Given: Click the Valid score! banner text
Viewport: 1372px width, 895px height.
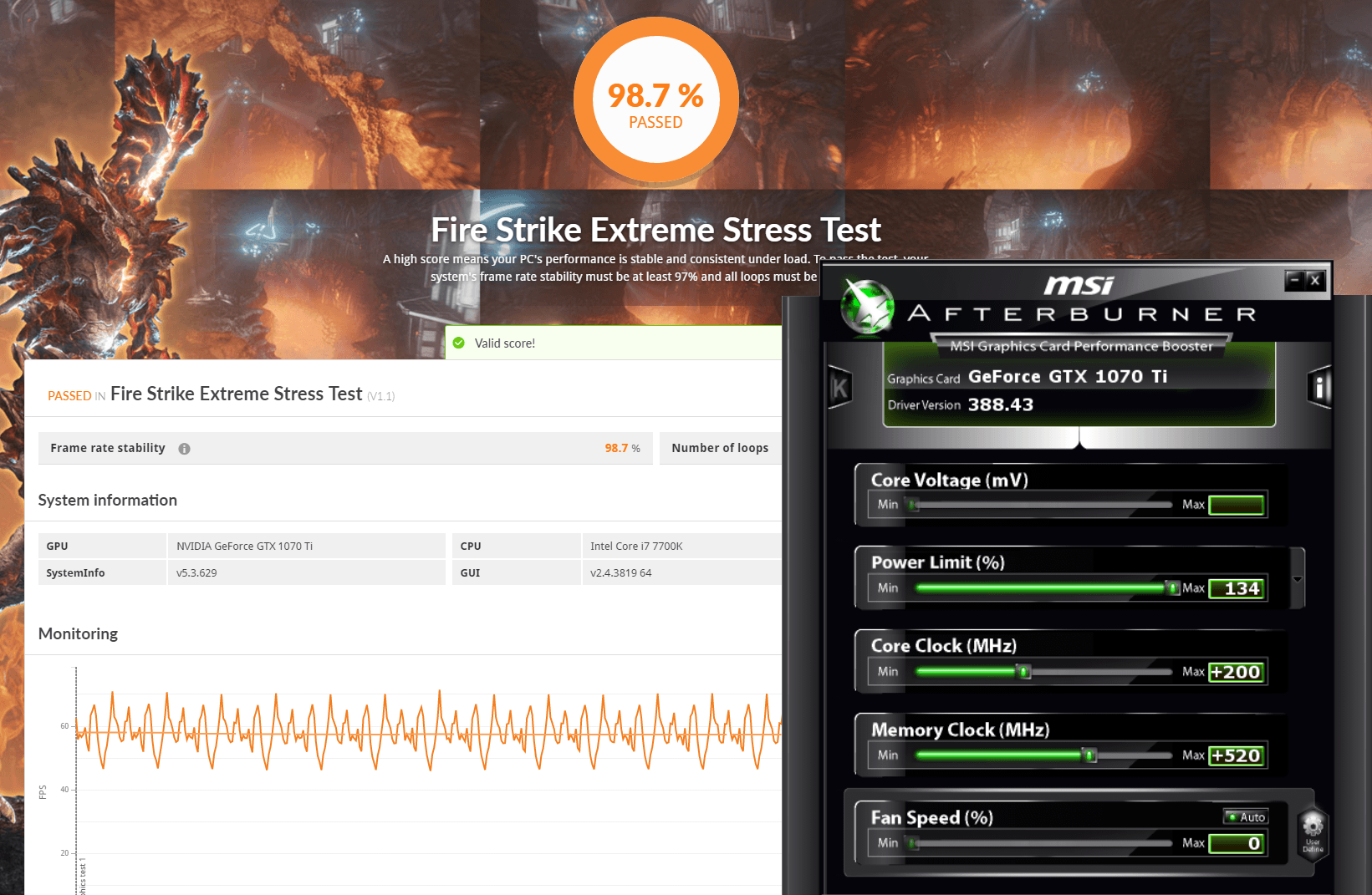Looking at the screenshot, I should pyautogui.click(x=505, y=343).
